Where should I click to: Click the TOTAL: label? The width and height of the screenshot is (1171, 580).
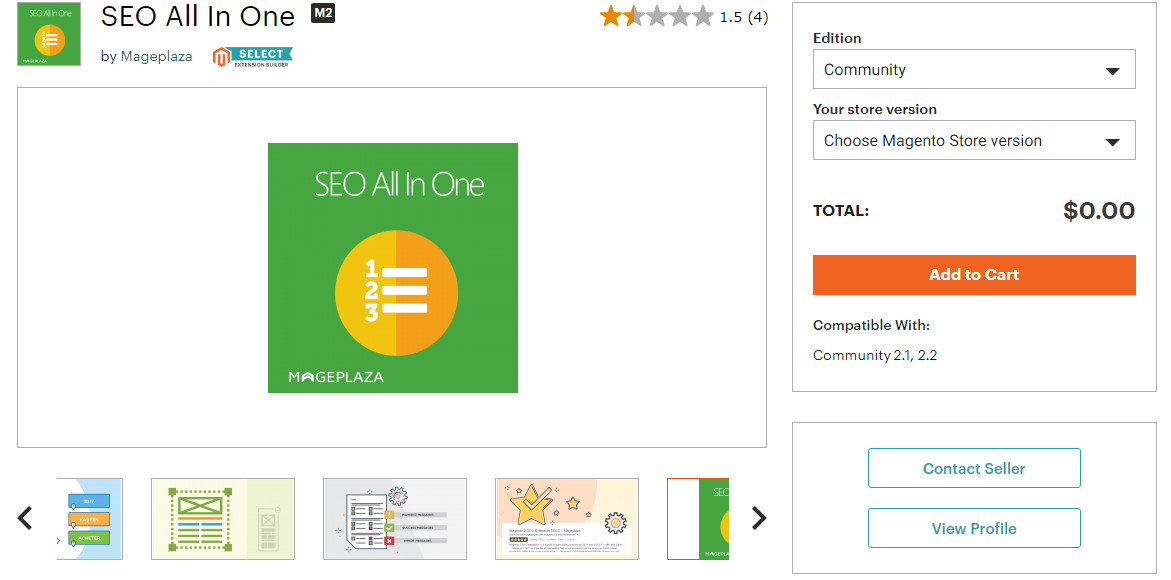point(841,211)
